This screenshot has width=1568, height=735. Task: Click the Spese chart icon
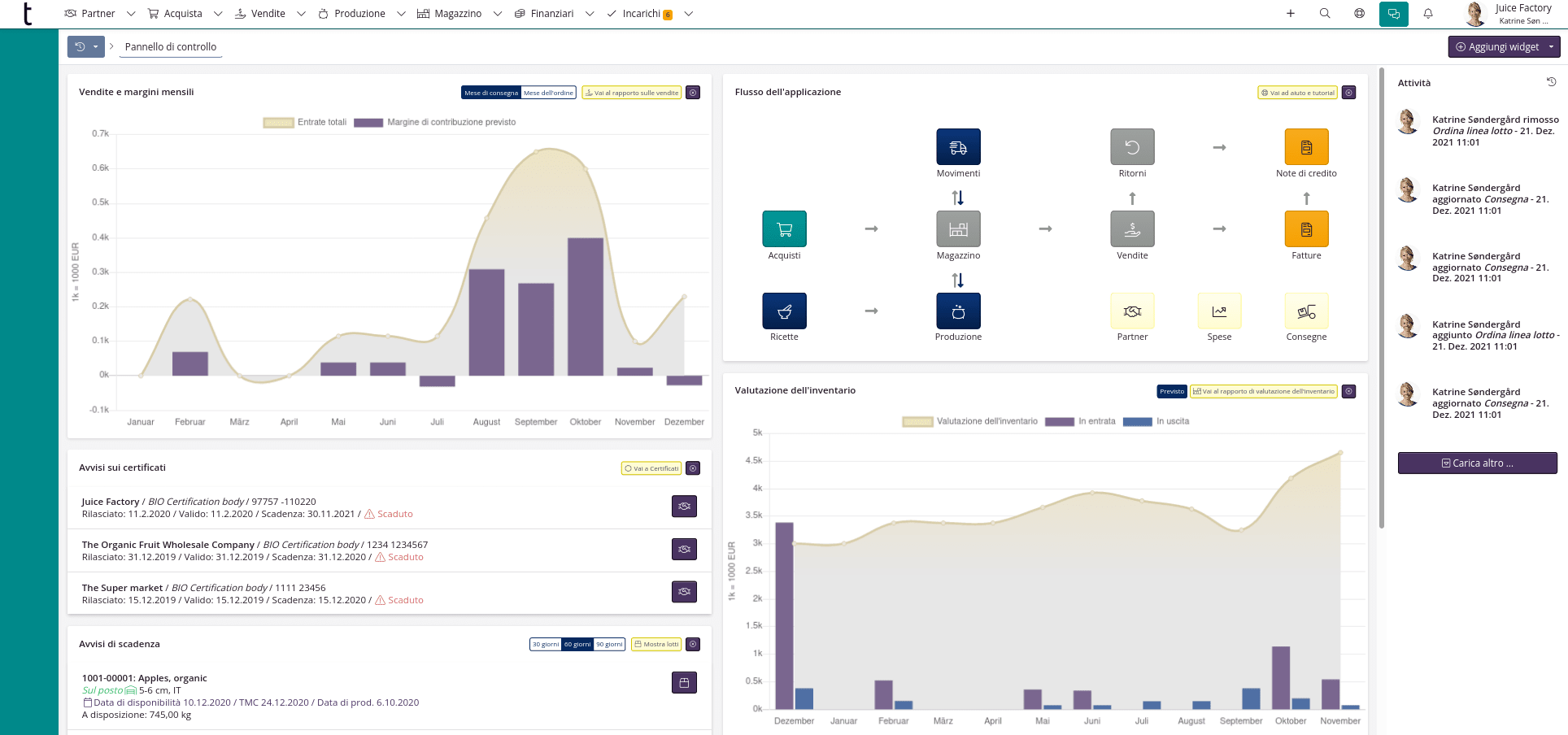click(1219, 311)
